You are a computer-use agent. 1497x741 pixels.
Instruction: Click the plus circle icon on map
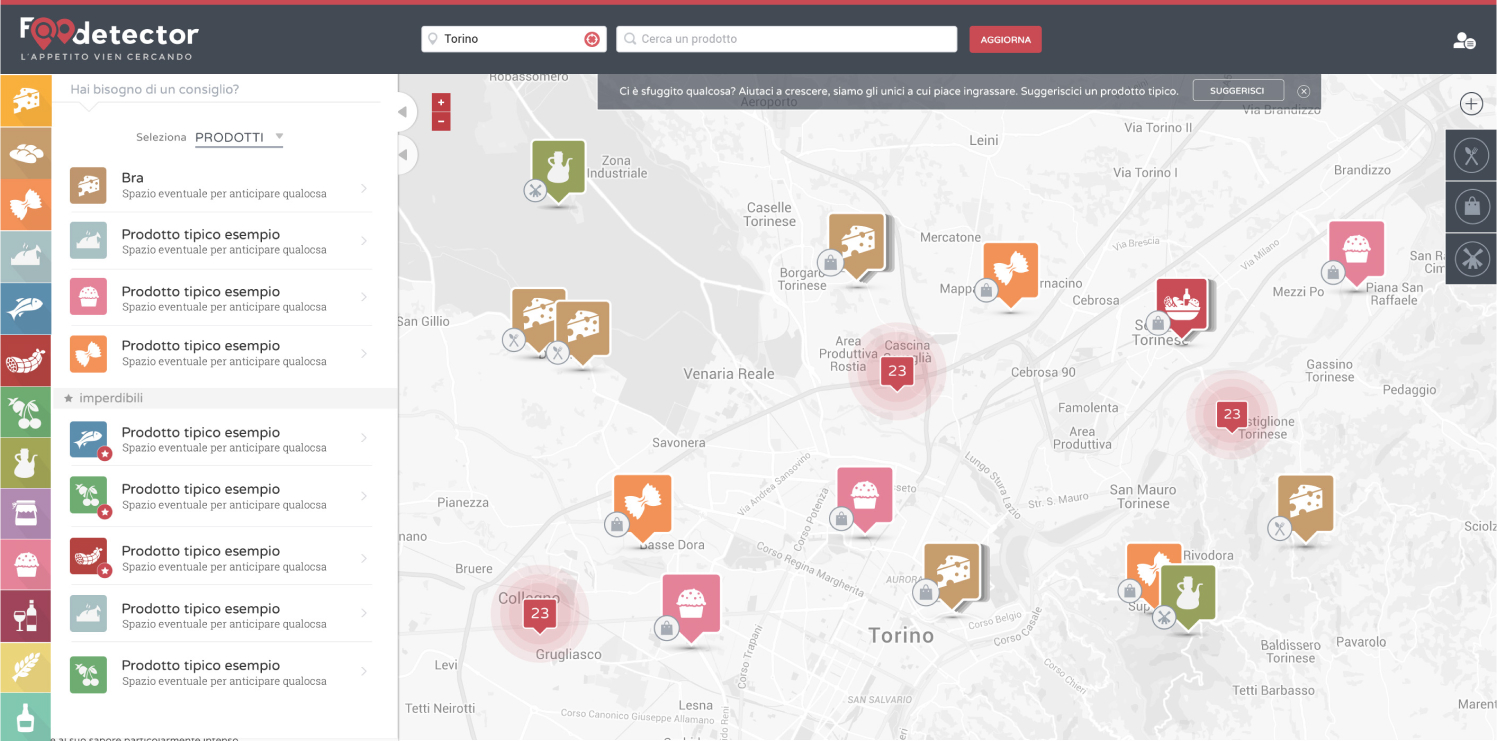[1471, 103]
